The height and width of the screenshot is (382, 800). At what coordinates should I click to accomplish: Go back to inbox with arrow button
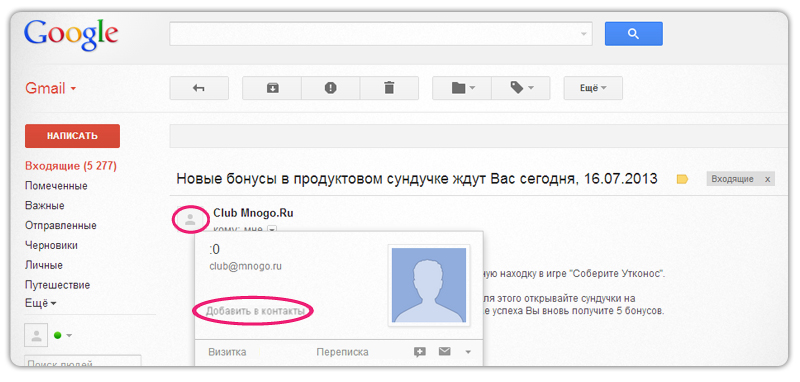point(199,88)
